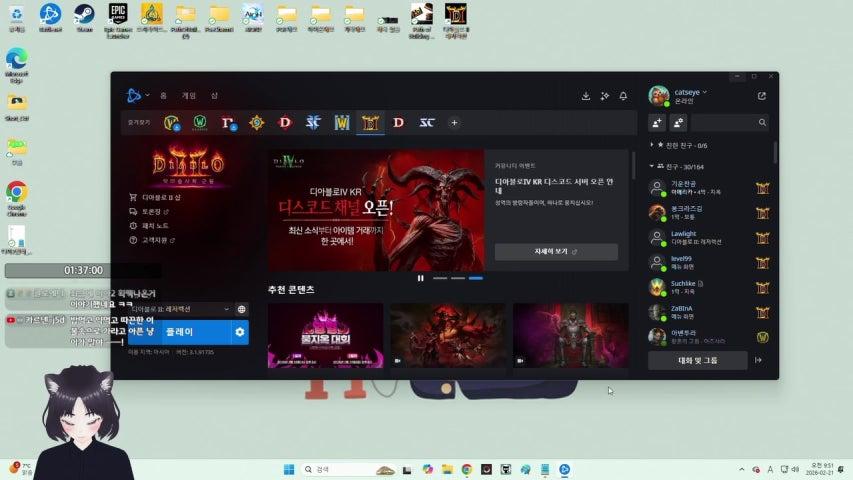Click the region globe icon
Screen dimensions: 853x480
[241, 310]
